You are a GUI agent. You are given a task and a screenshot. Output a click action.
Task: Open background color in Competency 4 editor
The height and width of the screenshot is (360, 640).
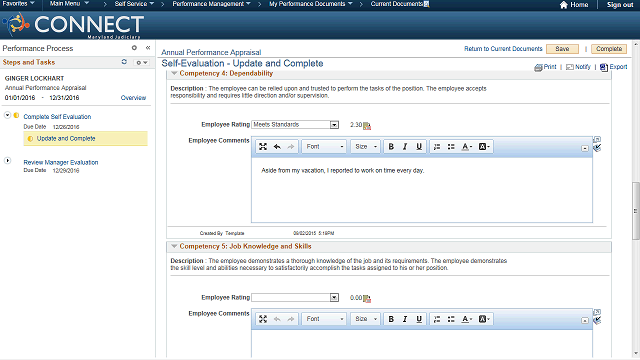(x=484, y=147)
